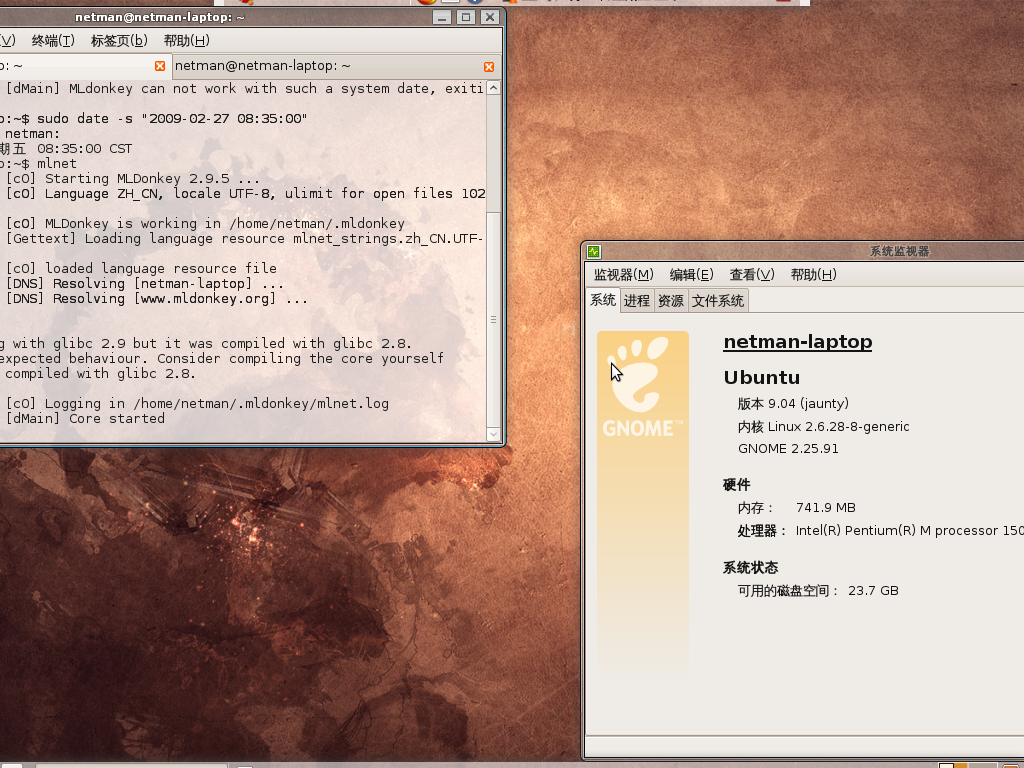
Task: Click the terminal scrollbar down arrow
Action: (494, 434)
